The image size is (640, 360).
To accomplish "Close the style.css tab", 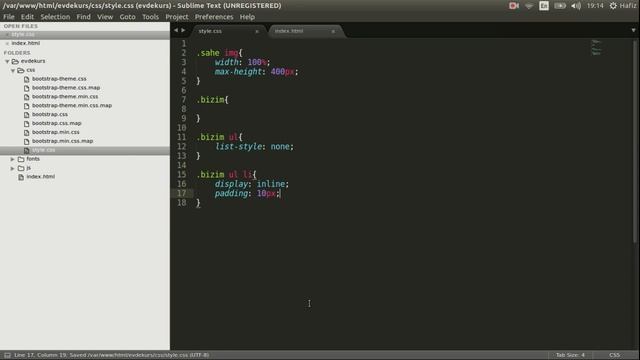I will point(257,31).
